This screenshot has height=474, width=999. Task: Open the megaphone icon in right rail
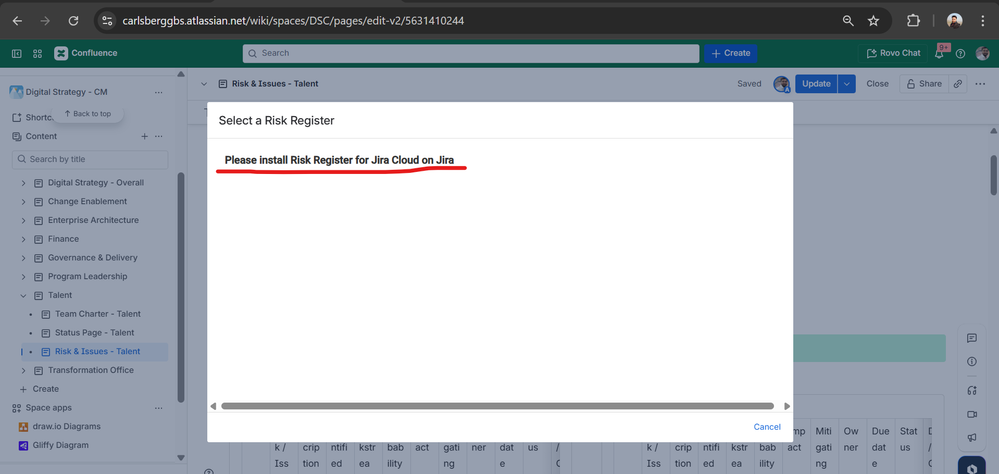[972, 438]
